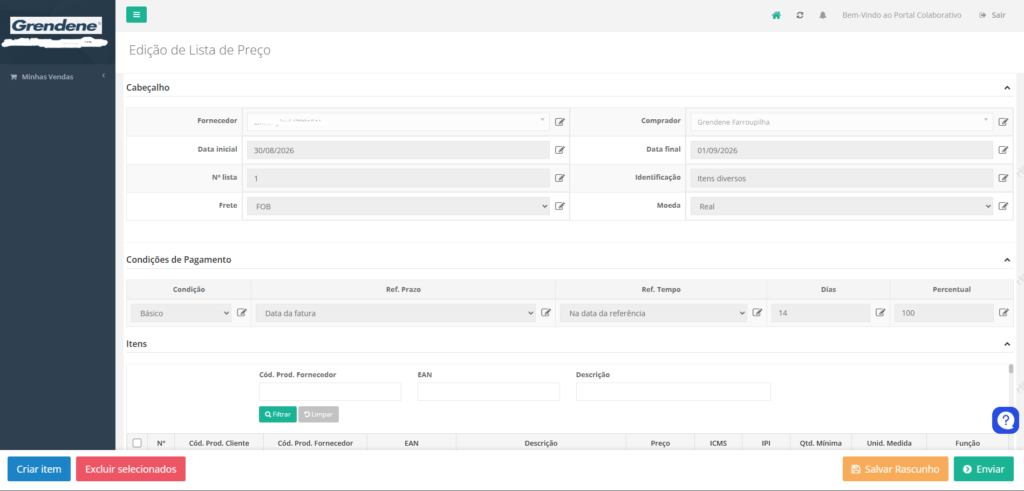
Task: Click edit icon next to Data inicial
Action: (560, 150)
